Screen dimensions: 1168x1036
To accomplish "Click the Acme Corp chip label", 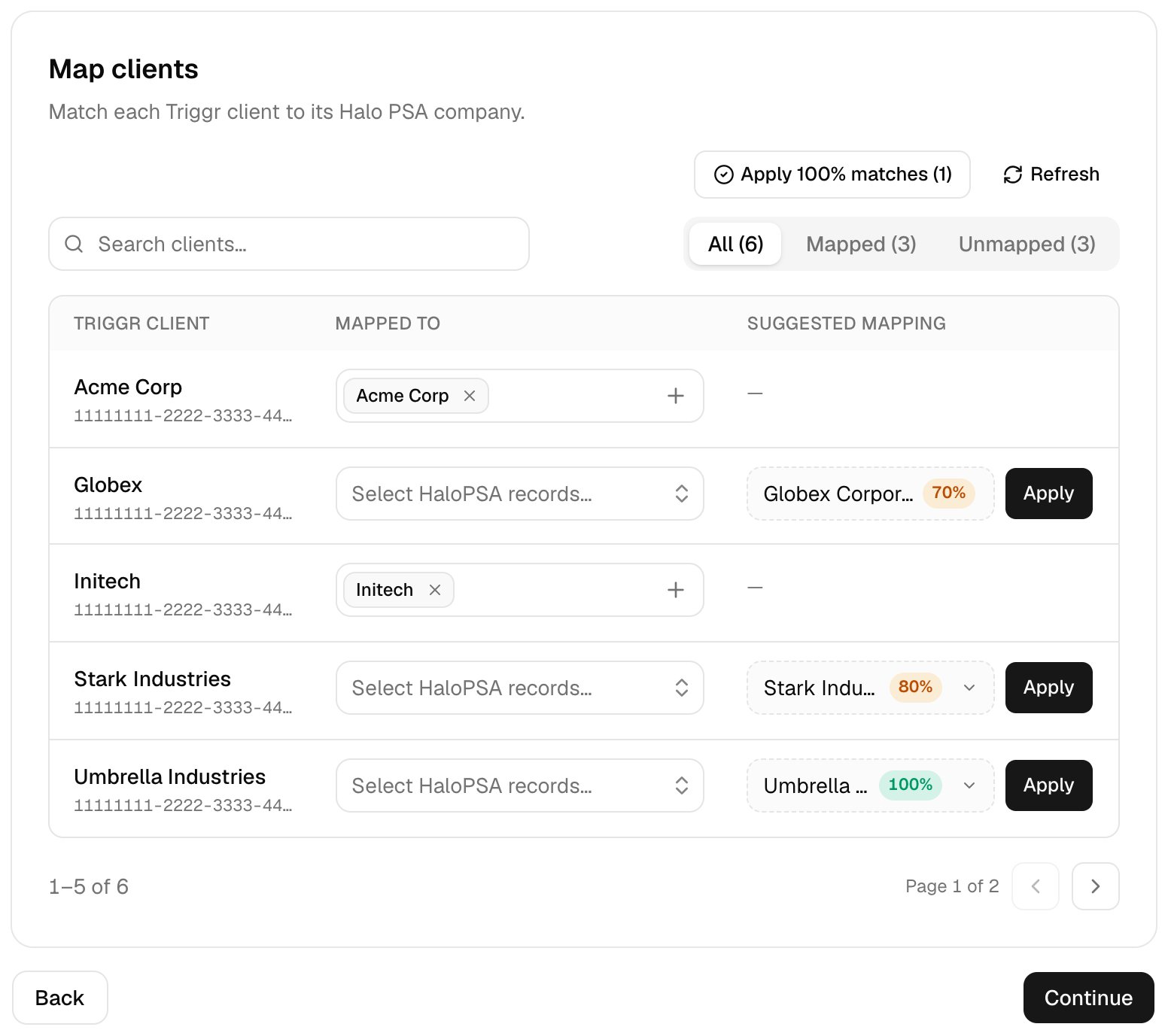I will (x=402, y=396).
